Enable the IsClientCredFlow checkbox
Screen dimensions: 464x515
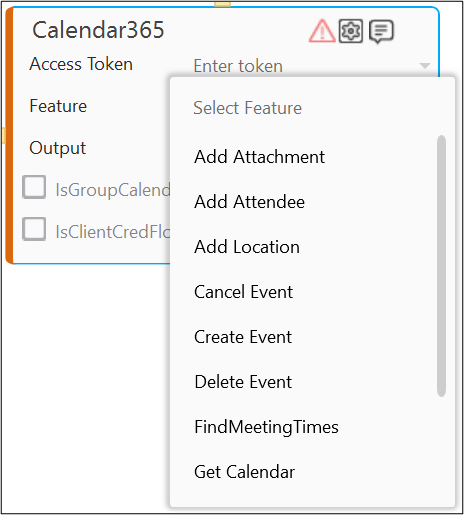click(x=34, y=229)
